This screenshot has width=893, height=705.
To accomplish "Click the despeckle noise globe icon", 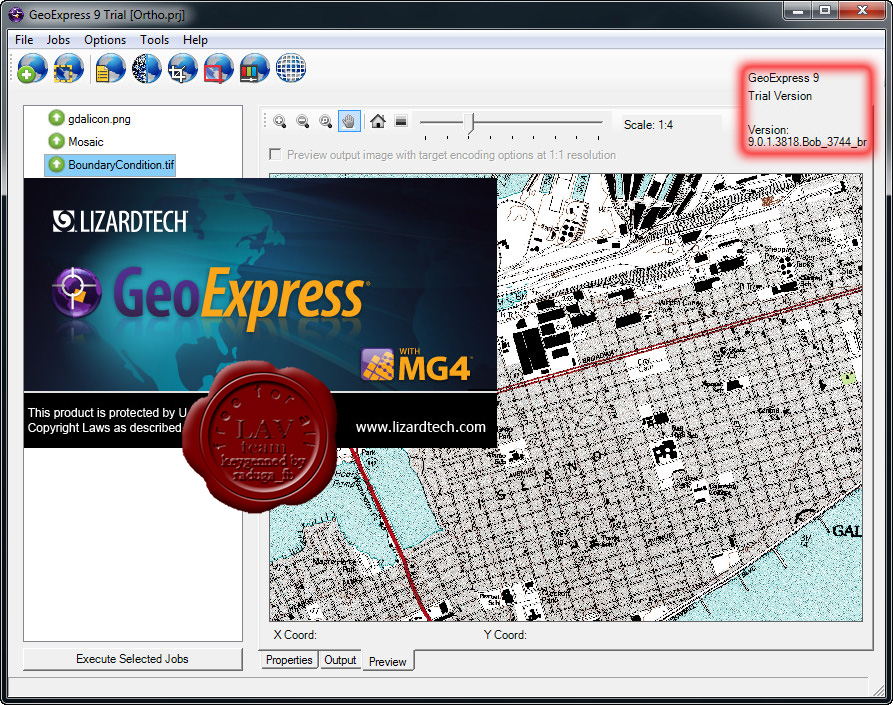I will point(146,68).
